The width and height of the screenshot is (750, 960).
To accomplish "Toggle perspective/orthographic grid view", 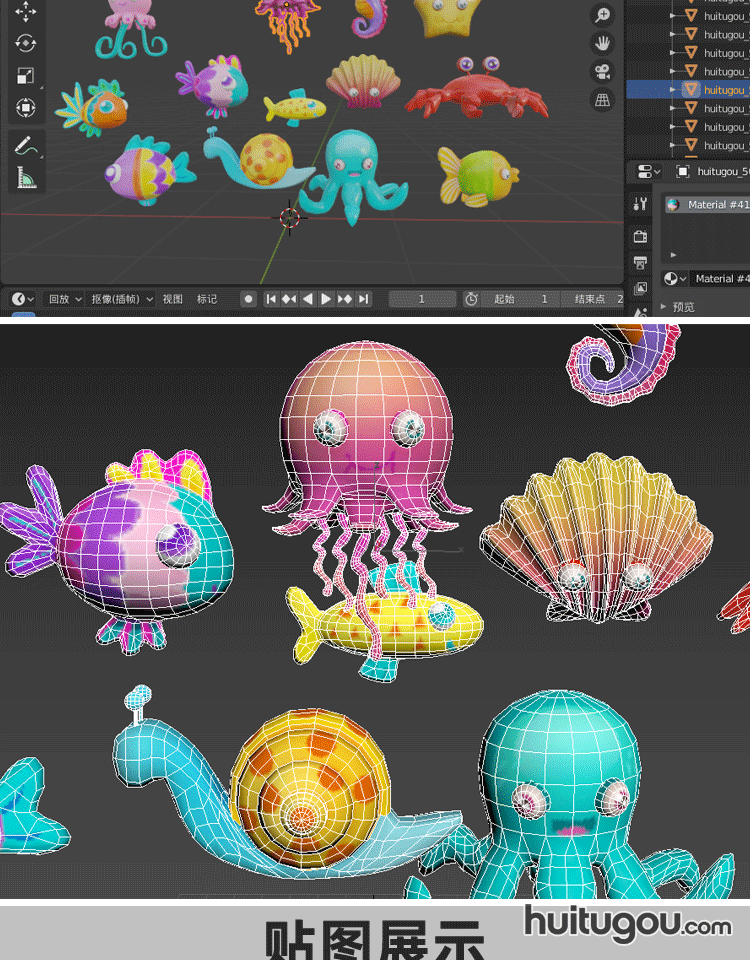I will [x=602, y=99].
